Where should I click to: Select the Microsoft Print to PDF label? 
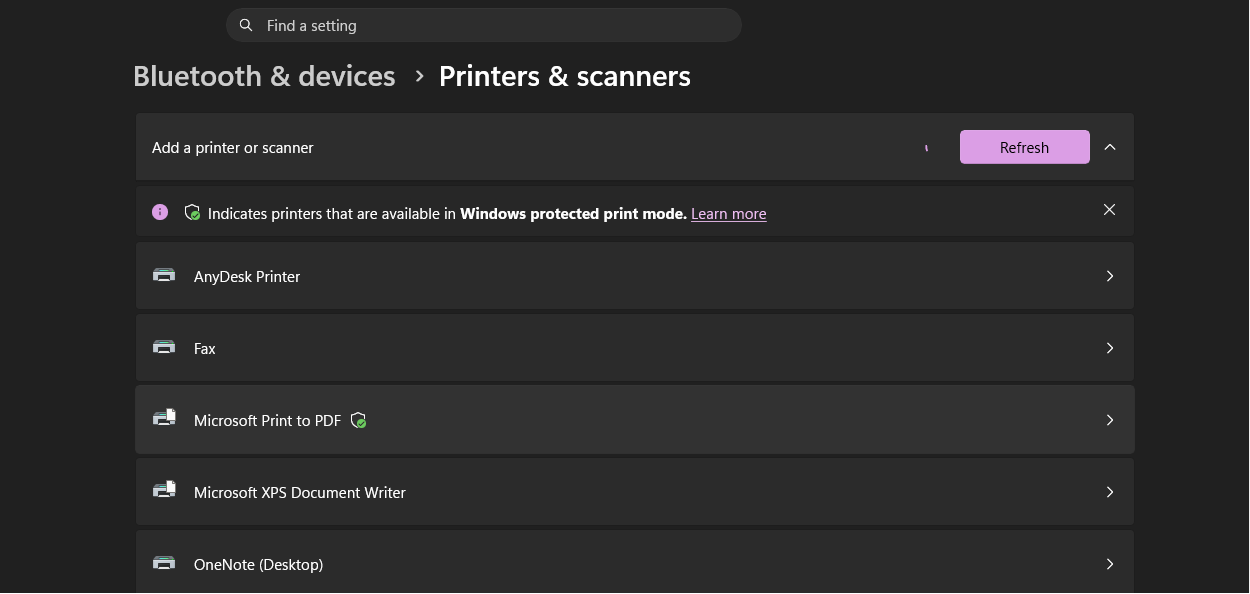(268, 421)
